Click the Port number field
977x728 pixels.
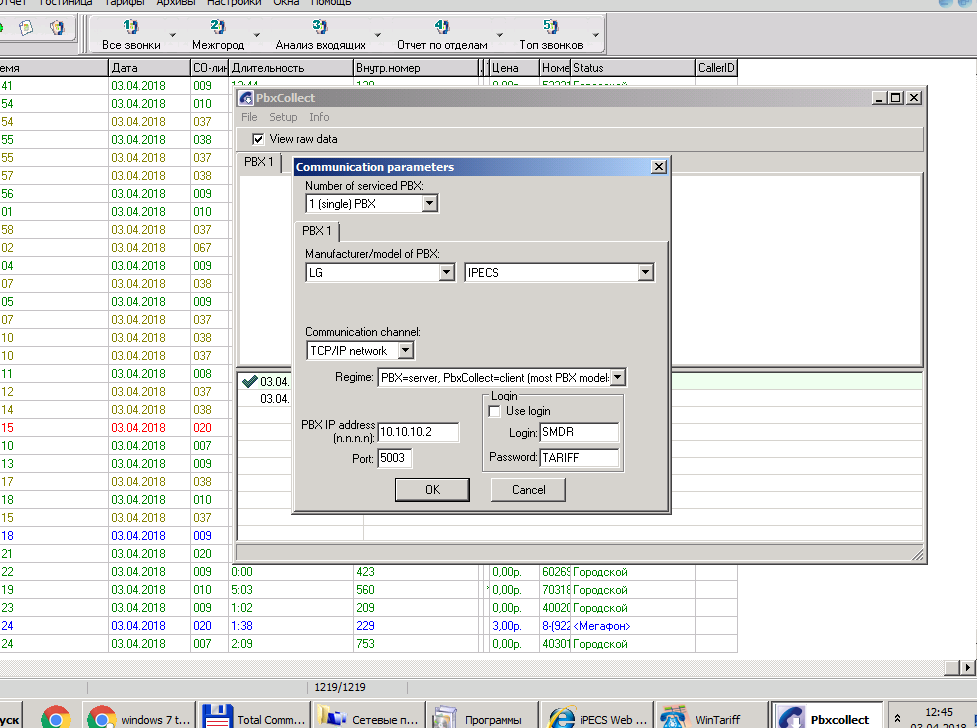pyautogui.click(x=395, y=459)
